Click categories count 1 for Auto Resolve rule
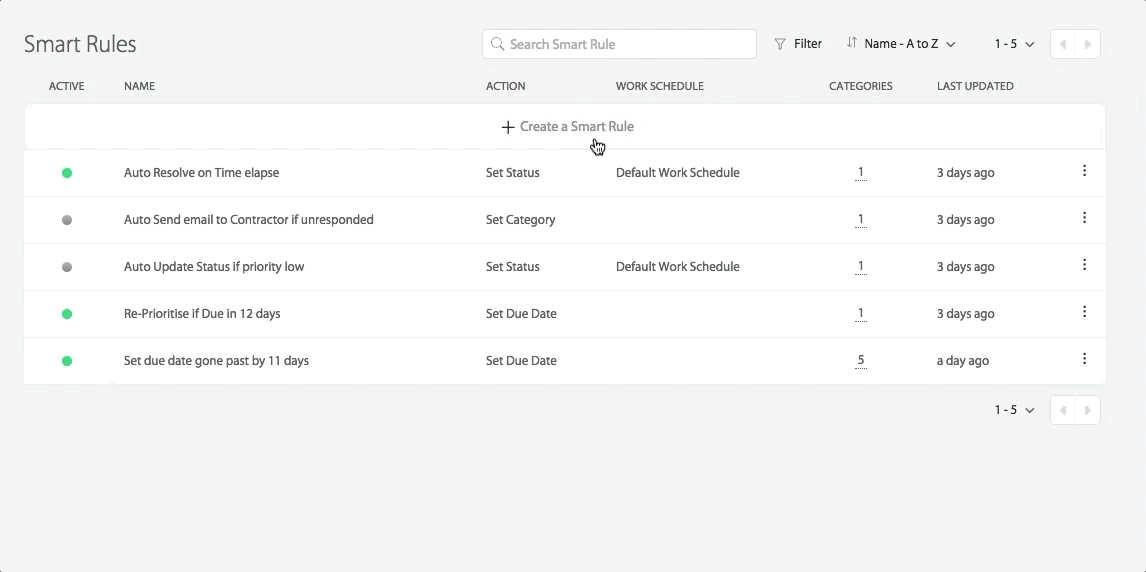 pos(861,172)
